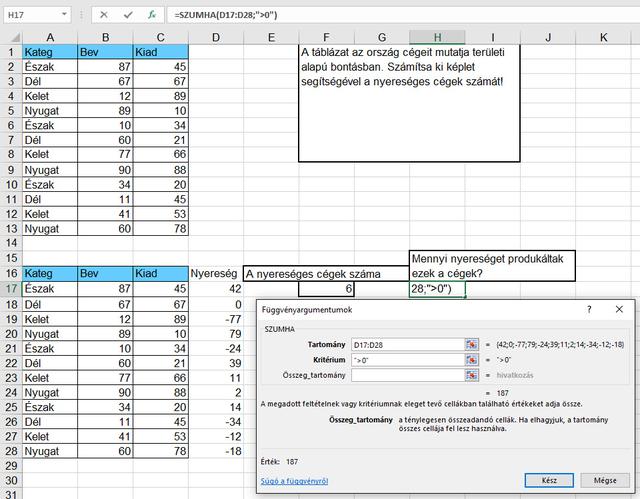The image size is (640, 499).
Task: Click cell B16 'Bev' header
Action: [105, 273]
